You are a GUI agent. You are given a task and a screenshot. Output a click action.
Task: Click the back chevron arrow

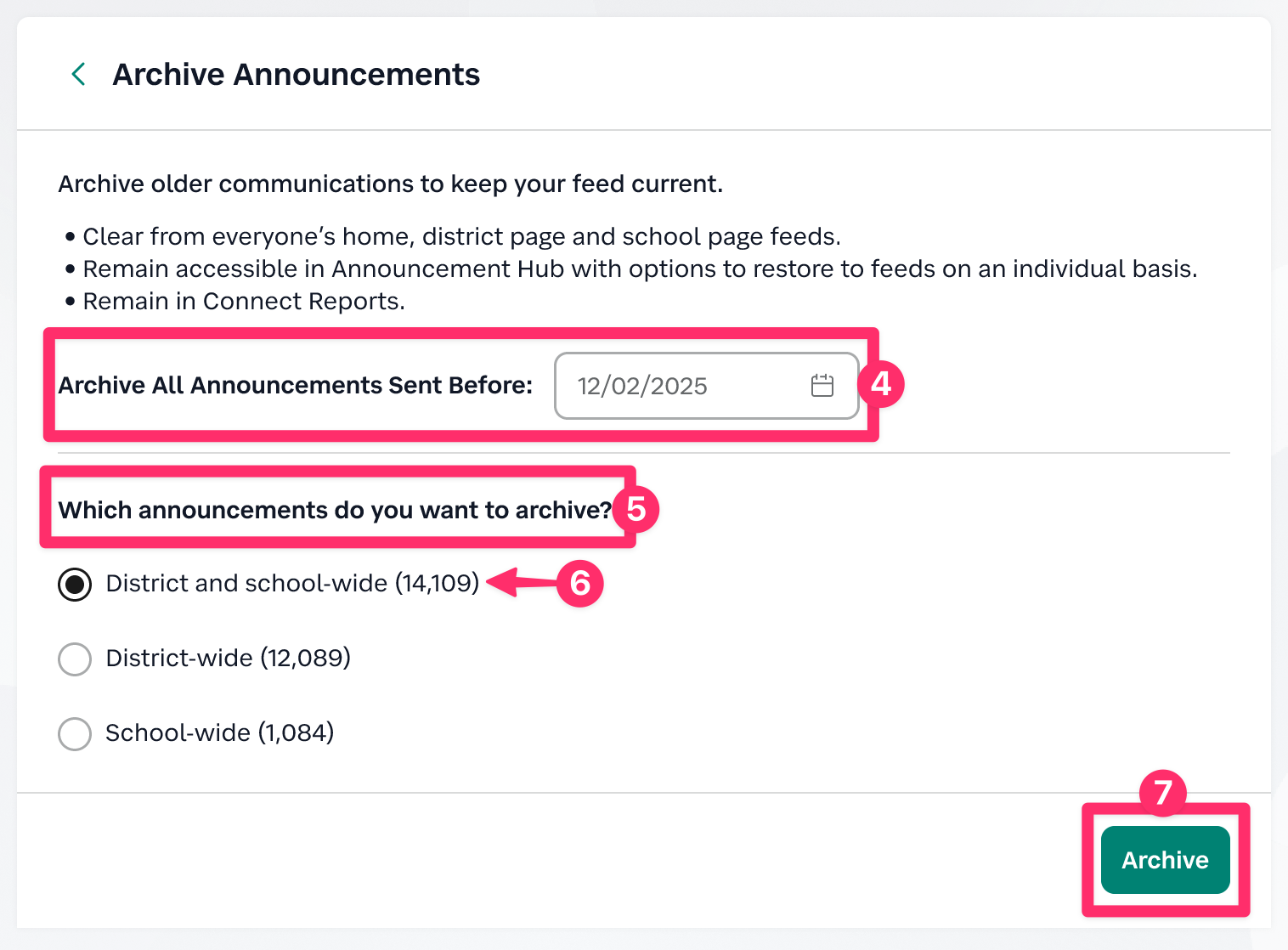pyautogui.click(x=78, y=75)
